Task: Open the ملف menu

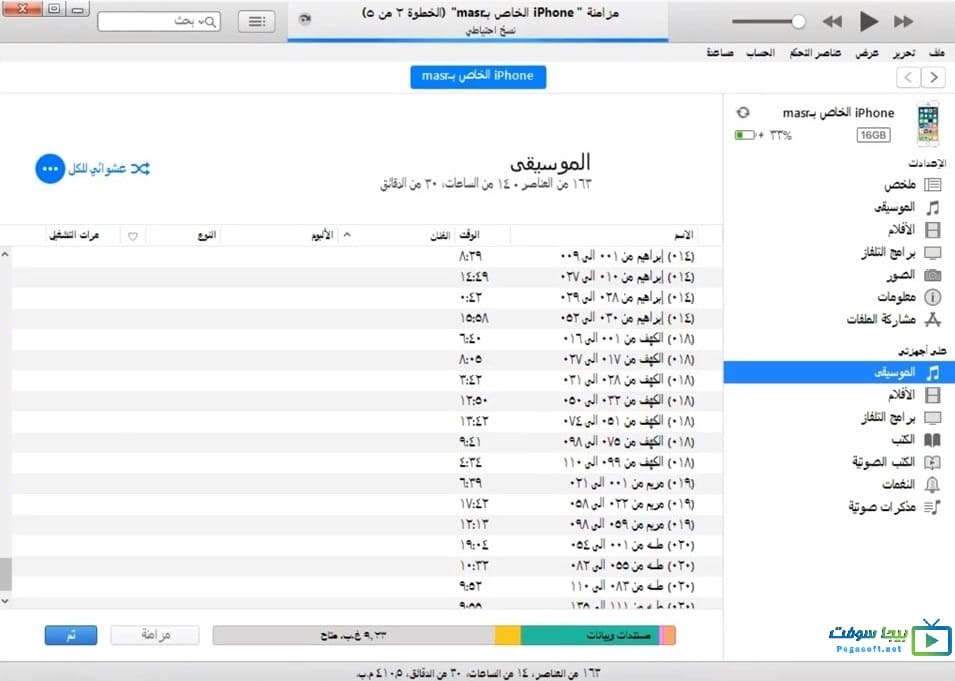Action: point(936,53)
